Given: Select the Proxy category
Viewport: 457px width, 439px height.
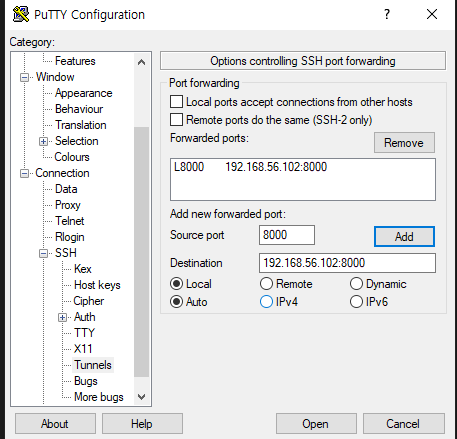Looking at the screenshot, I should [68, 205].
